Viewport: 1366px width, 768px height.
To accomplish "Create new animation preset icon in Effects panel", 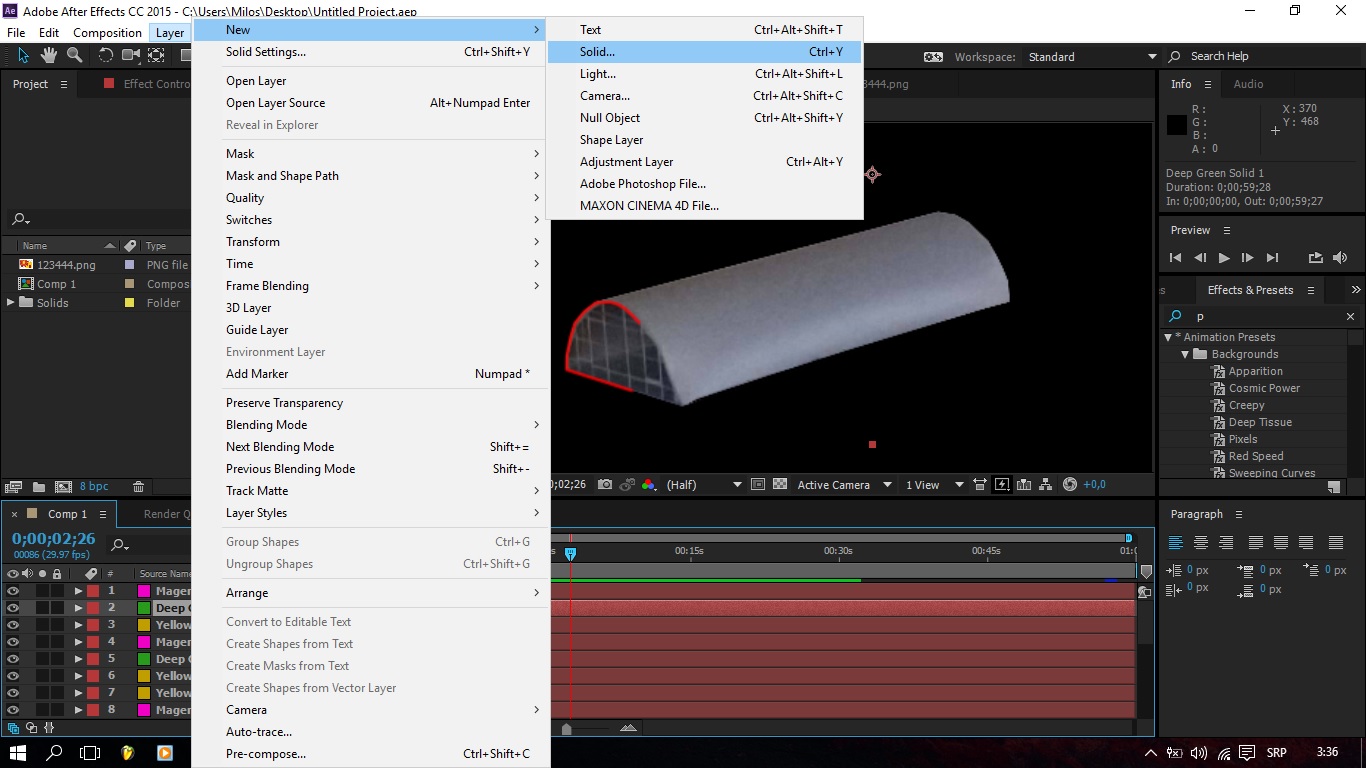I will 1334,487.
